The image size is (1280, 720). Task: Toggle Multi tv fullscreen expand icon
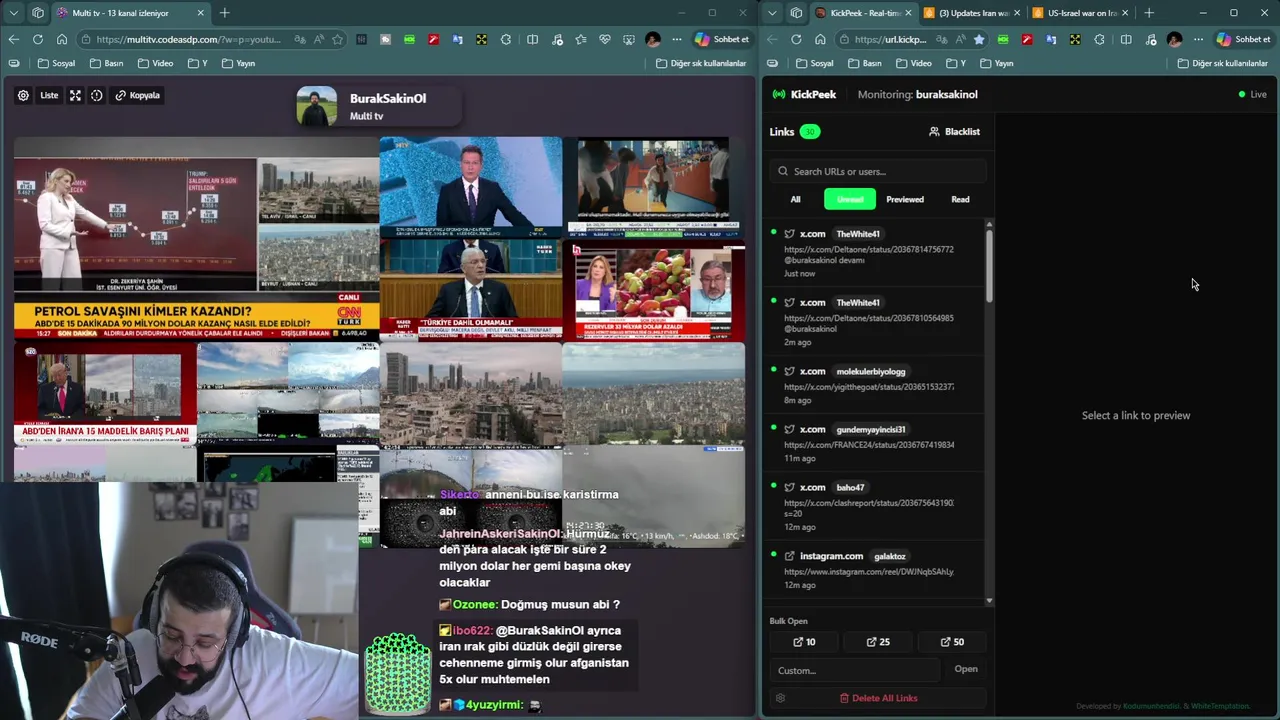(75, 95)
